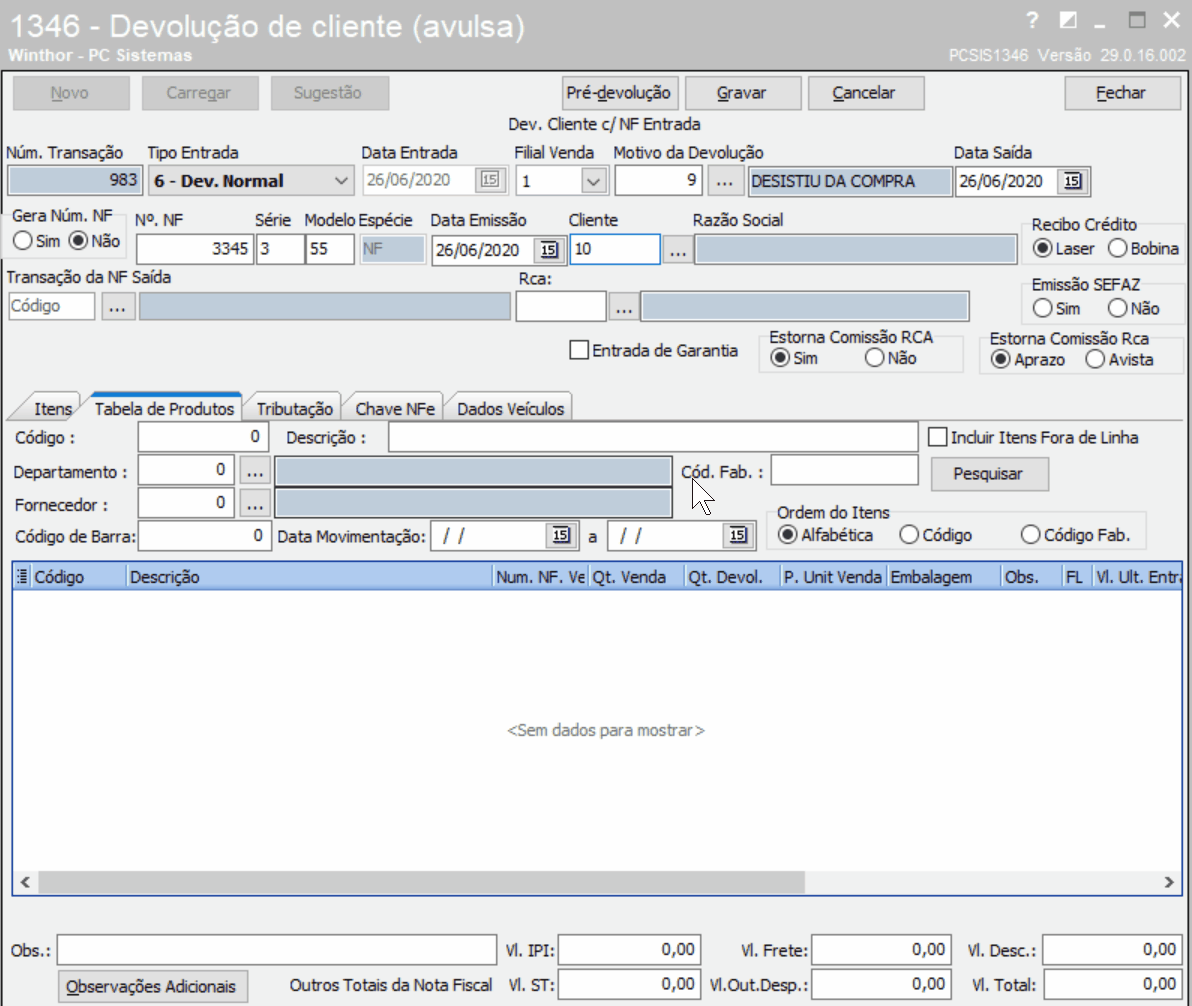The image size is (1192, 1006).
Task: Expand the Filial Venda dropdown
Action: 594,181
